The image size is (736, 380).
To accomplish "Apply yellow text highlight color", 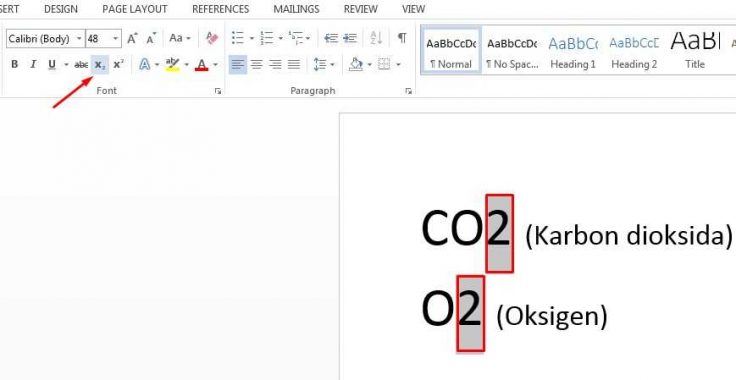I will pyautogui.click(x=173, y=64).
